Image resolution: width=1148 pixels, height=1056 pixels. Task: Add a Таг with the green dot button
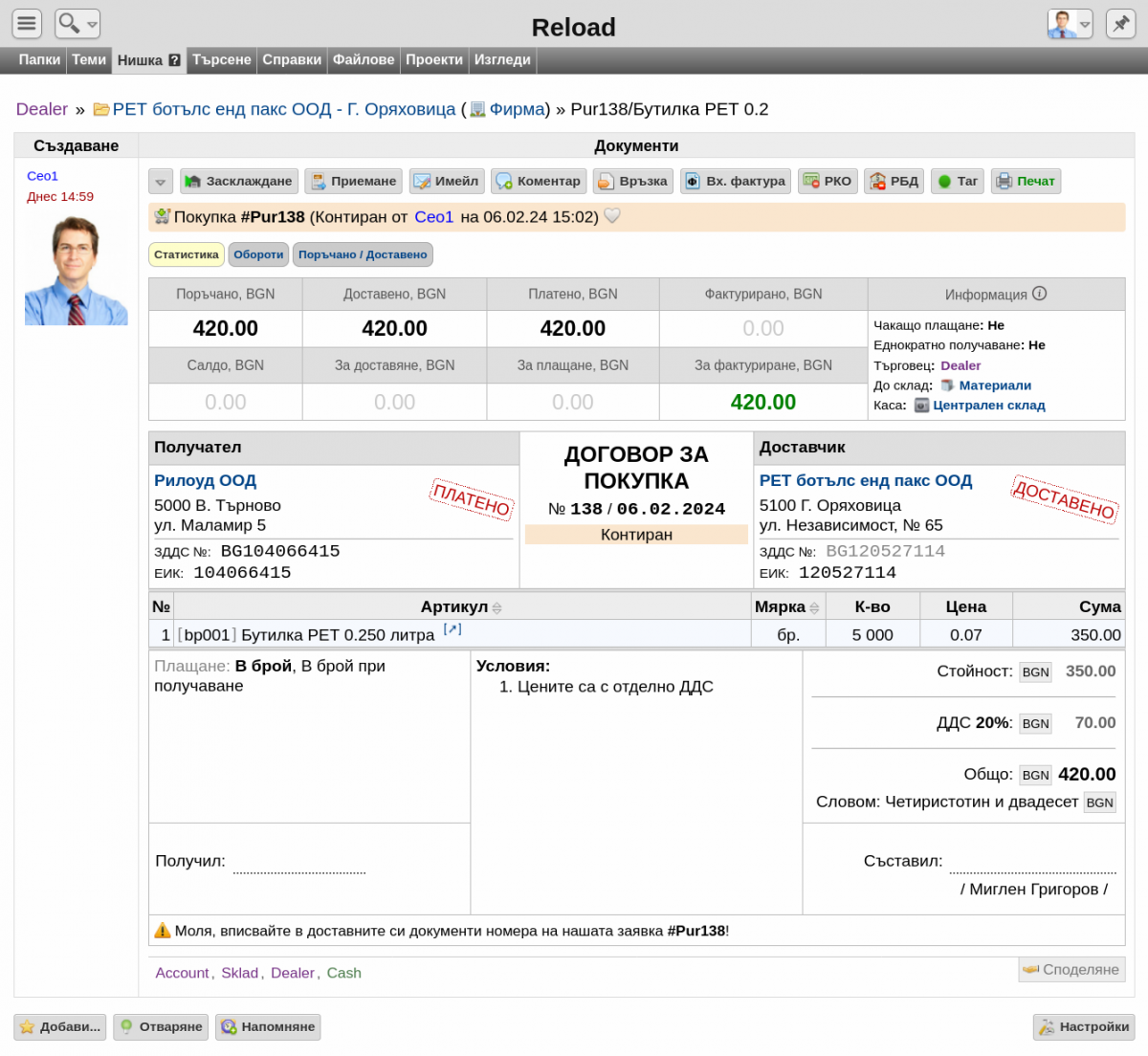958,181
